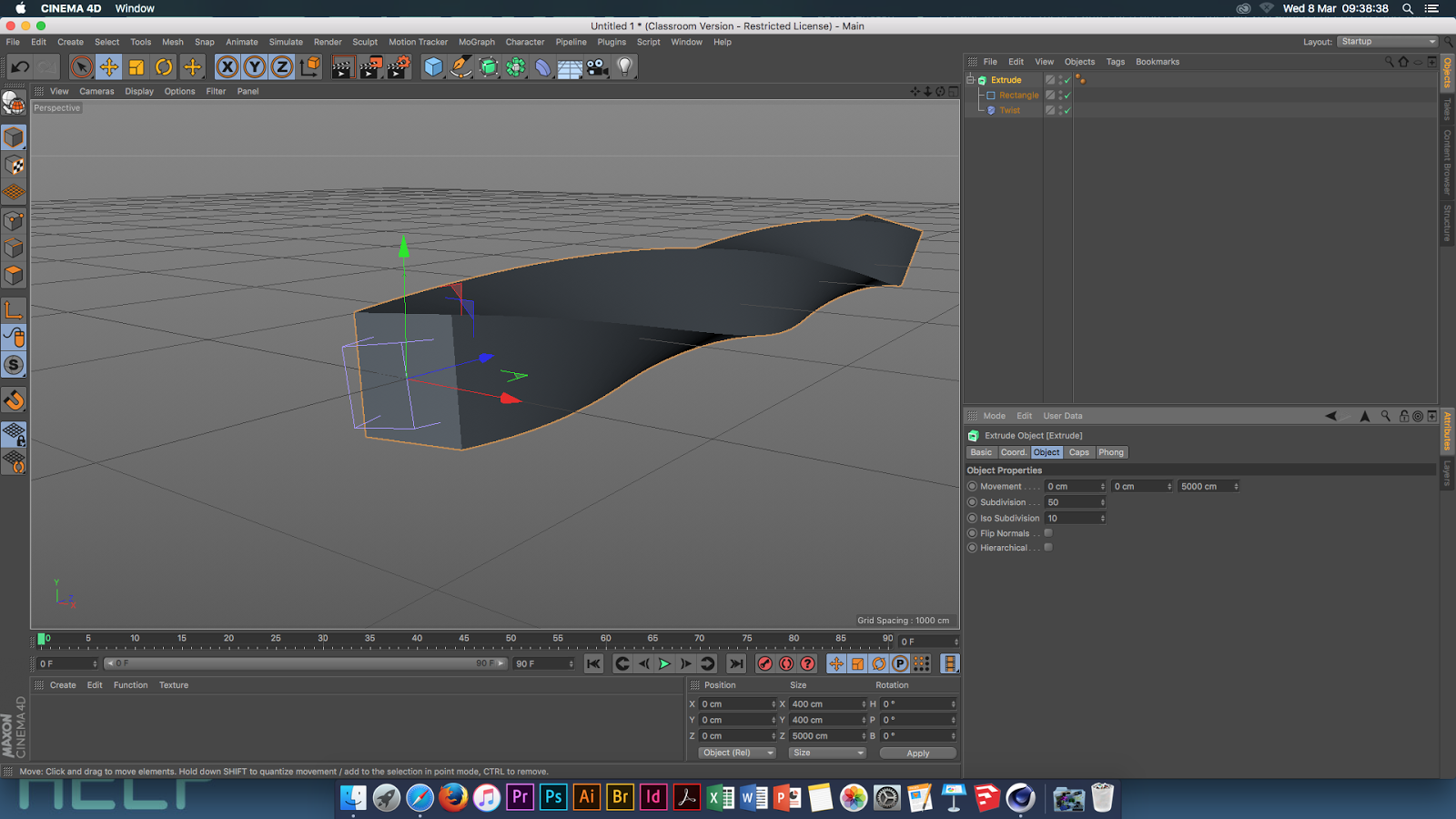
Task: Open the Startup layout dropdown
Action: click(x=1387, y=42)
